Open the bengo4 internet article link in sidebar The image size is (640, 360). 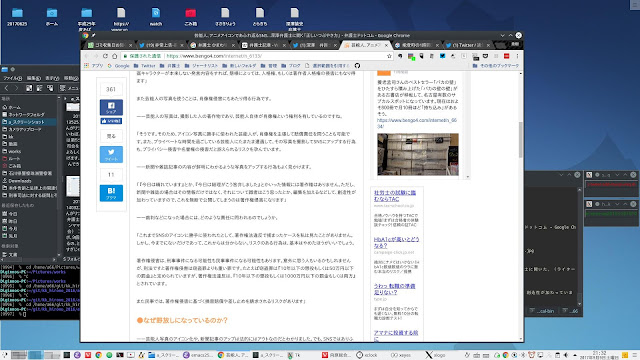click(417, 123)
